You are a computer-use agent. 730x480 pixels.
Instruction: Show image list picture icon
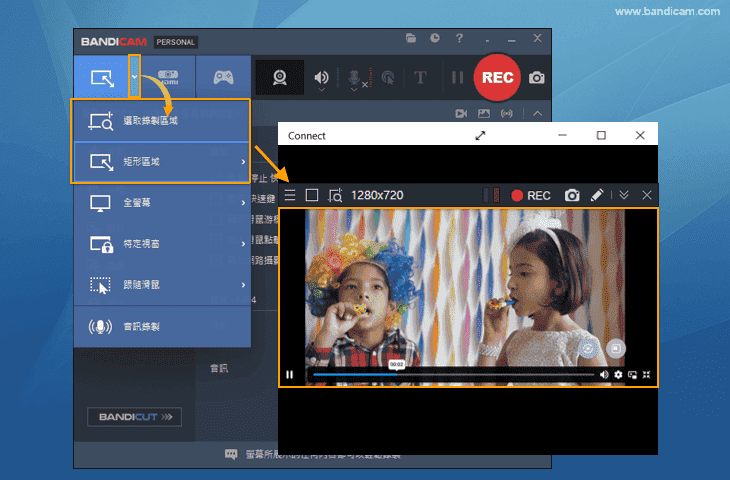pos(484,114)
